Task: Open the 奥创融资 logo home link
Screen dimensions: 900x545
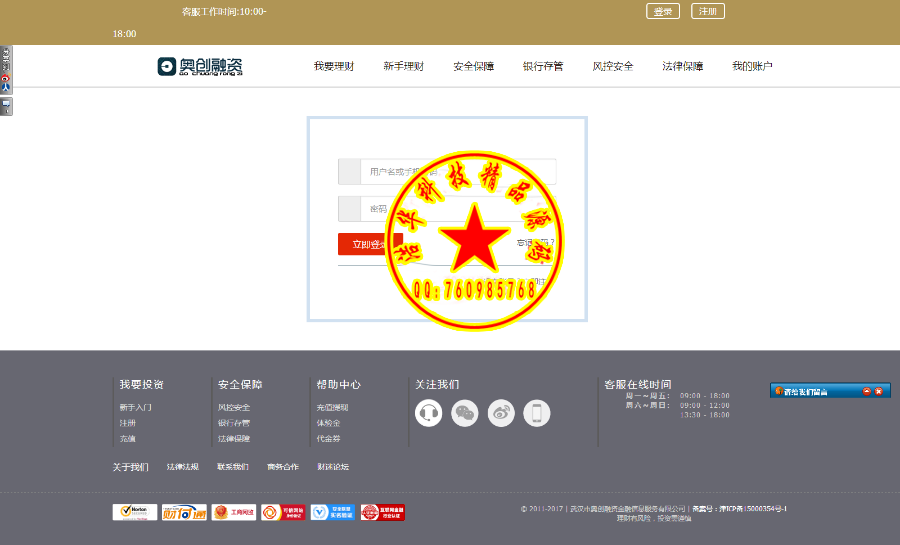Action: 200,67
